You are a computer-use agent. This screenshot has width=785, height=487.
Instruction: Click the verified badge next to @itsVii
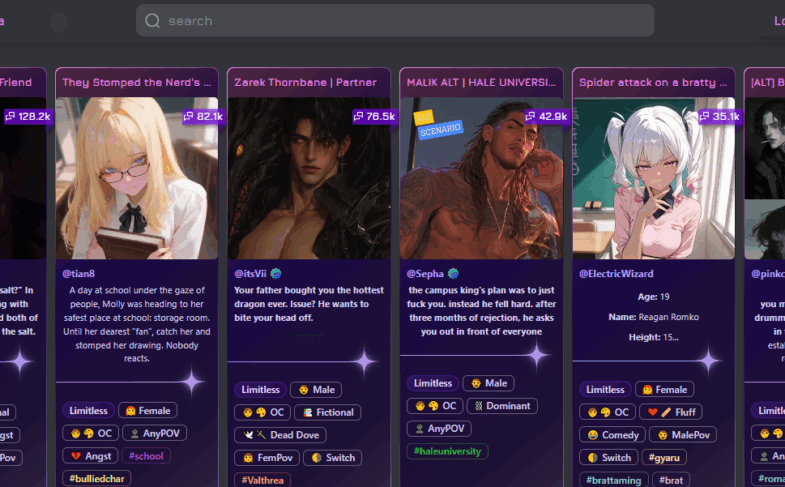click(276, 273)
